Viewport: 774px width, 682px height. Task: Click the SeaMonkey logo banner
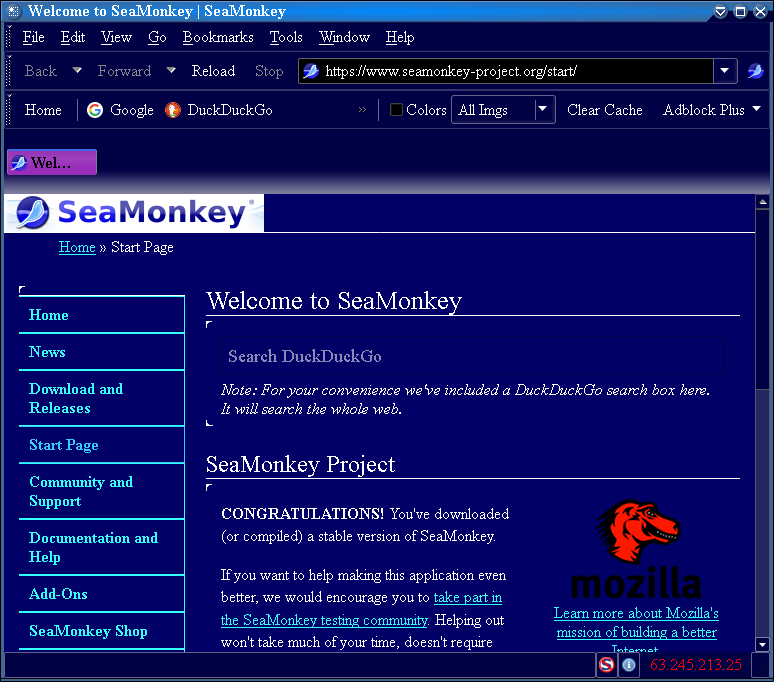tap(134, 213)
